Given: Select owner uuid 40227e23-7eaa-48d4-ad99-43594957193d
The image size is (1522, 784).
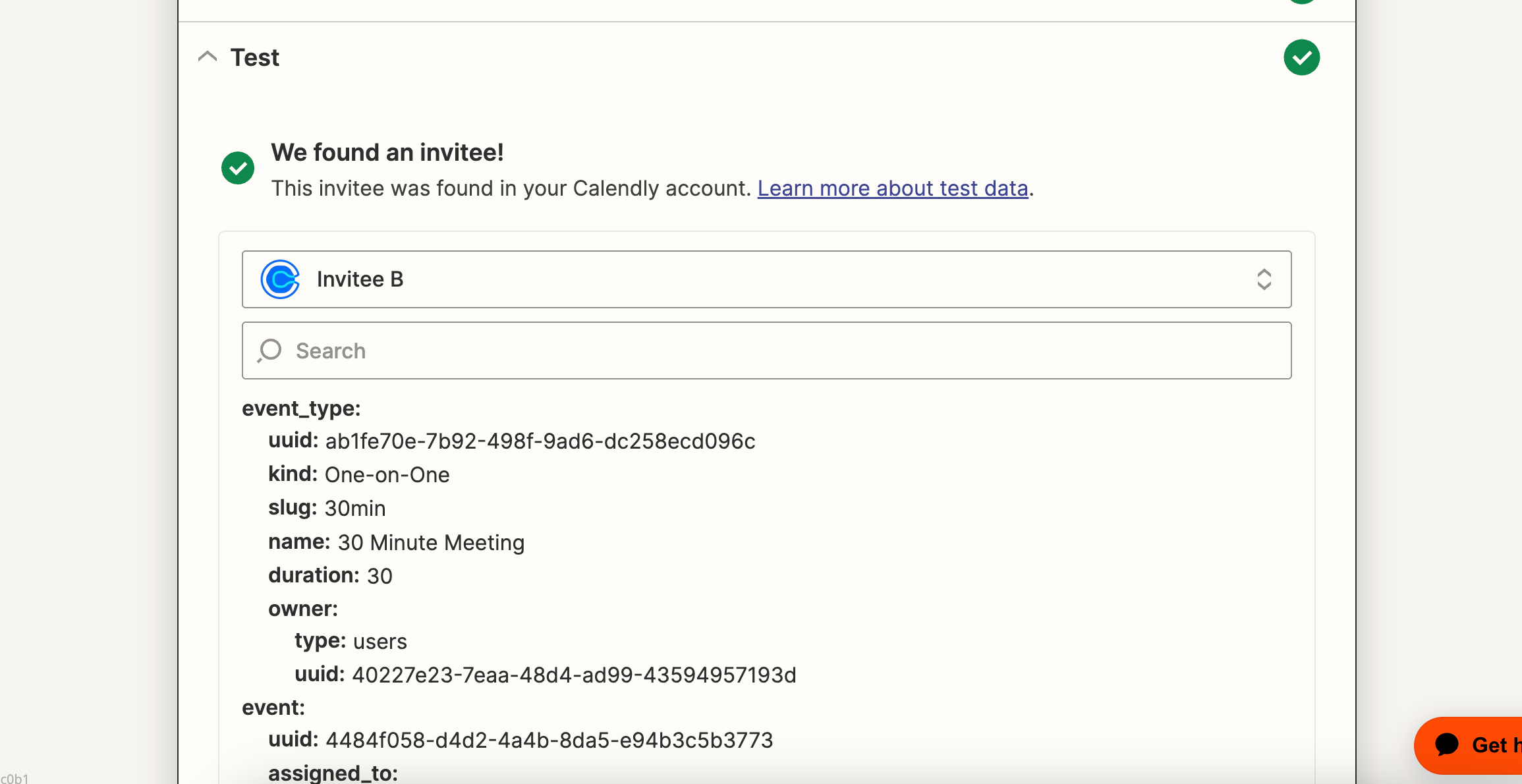Looking at the screenshot, I should 575,675.
